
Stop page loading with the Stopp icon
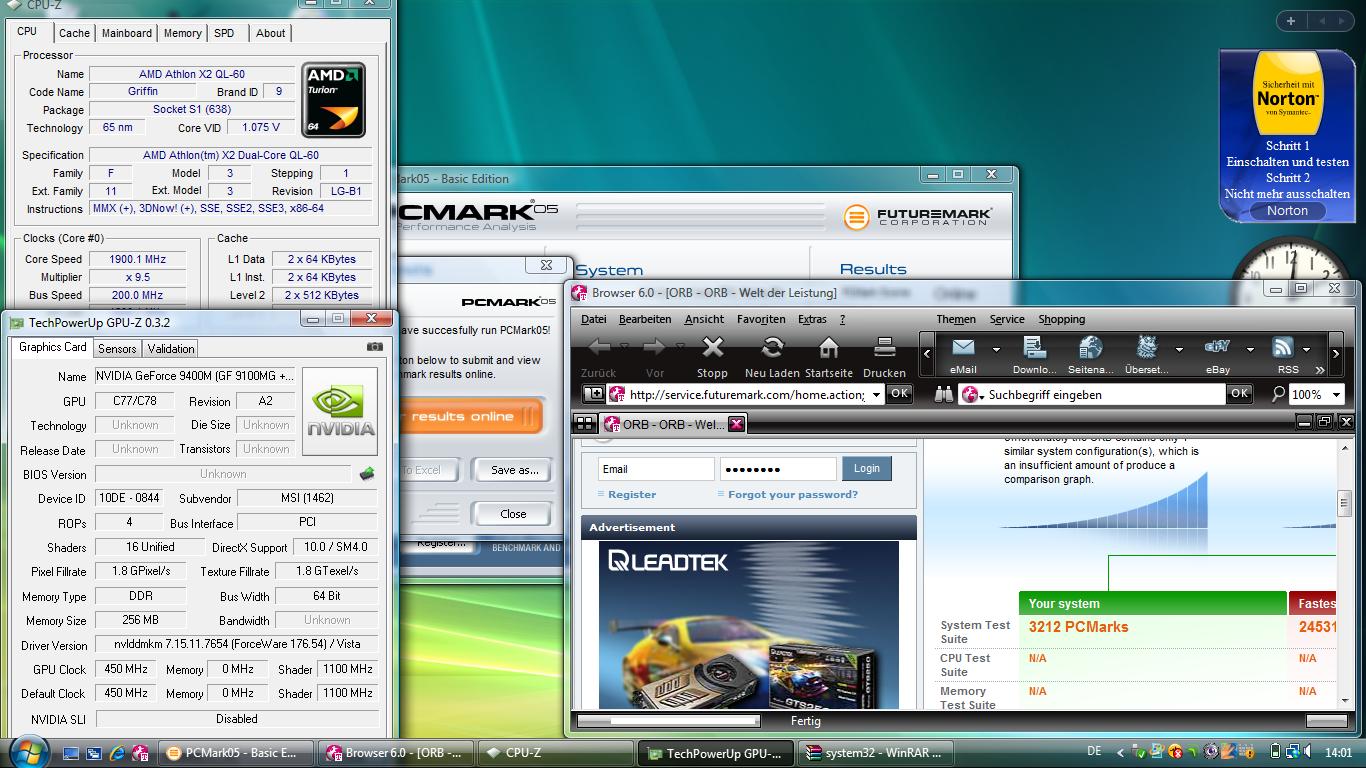pos(712,348)
